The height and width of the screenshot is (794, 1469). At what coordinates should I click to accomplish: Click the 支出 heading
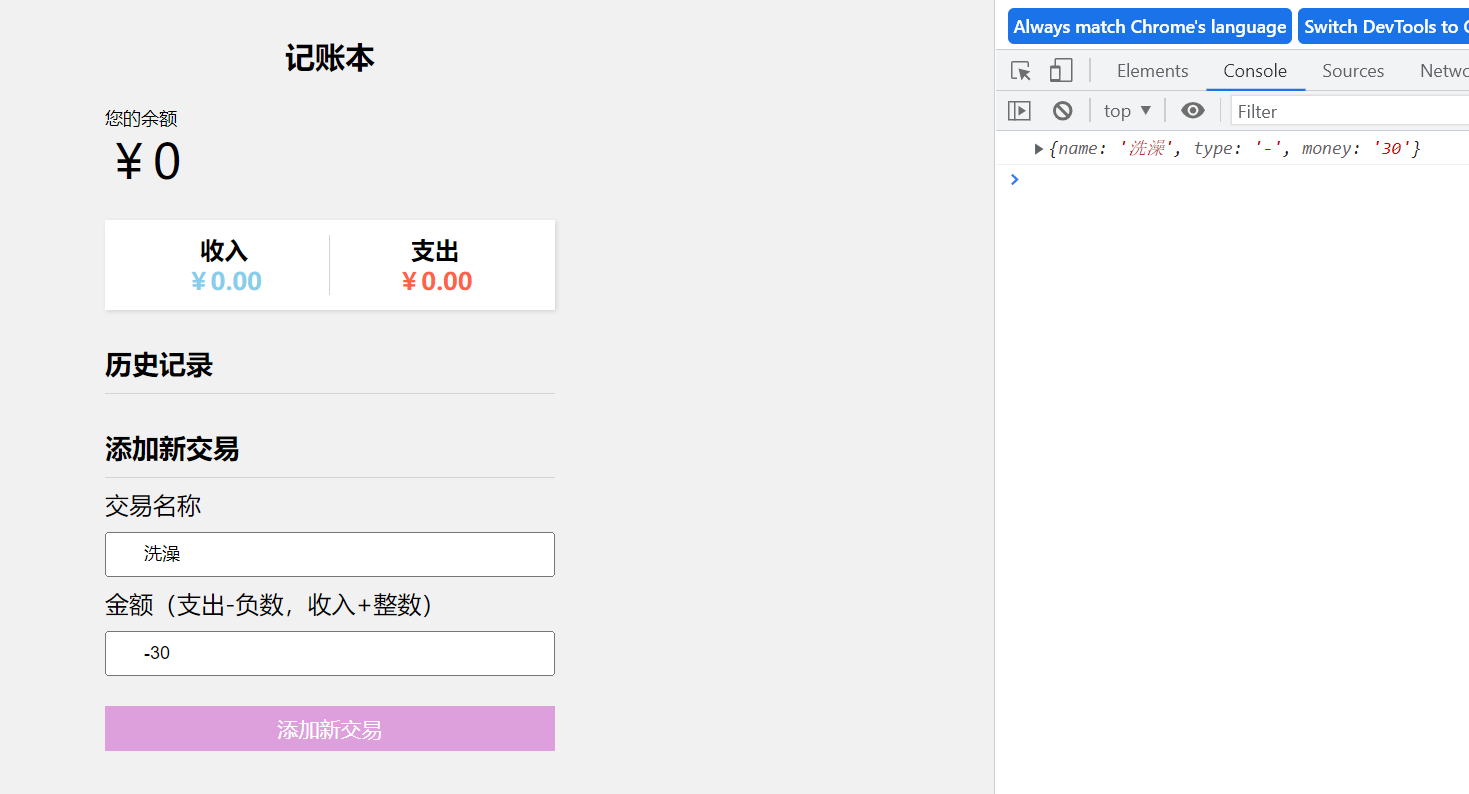(x=435, y=251)
